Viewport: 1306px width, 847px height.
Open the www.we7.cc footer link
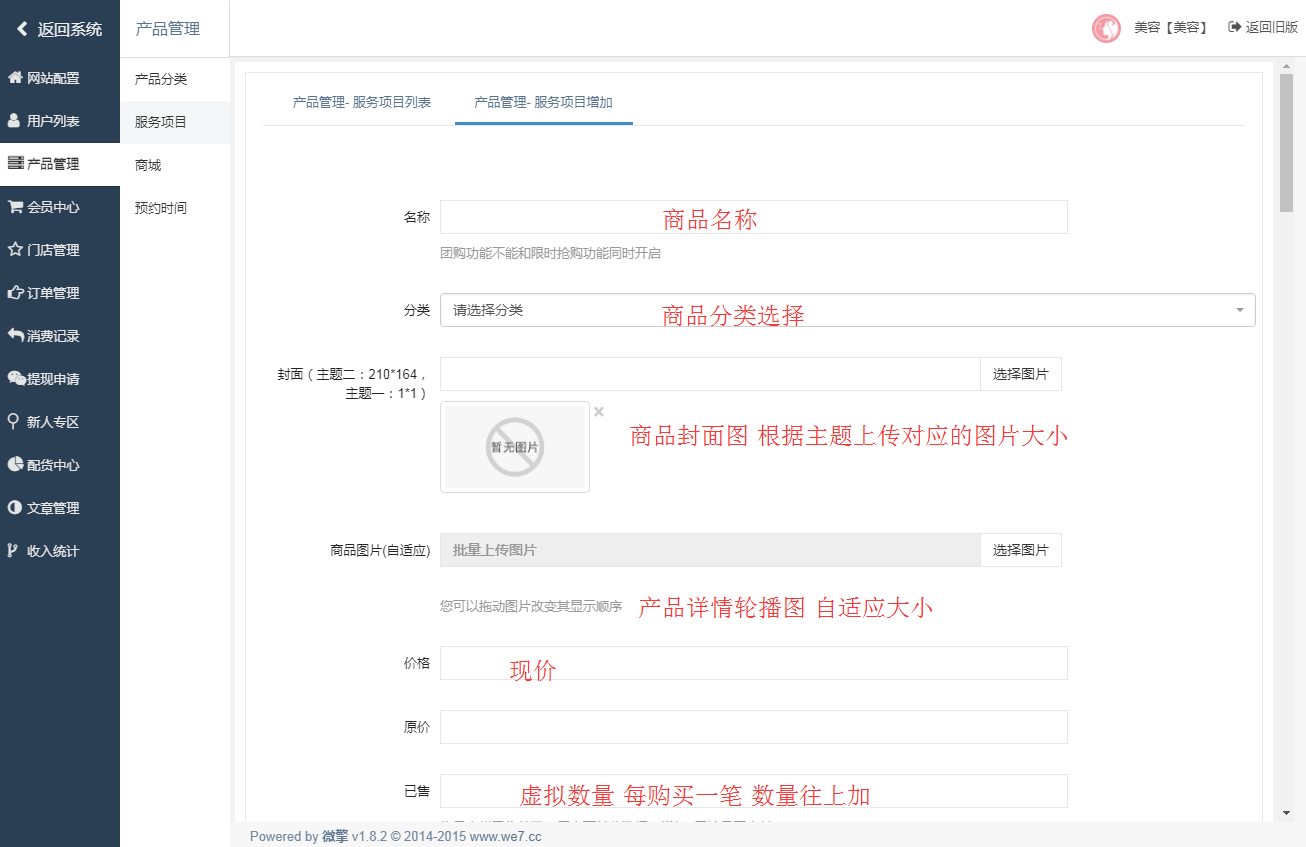coord(505,836)
